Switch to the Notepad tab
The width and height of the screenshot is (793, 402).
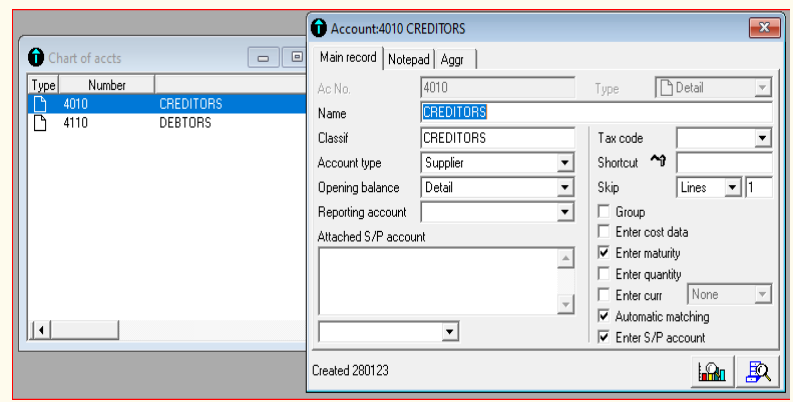click(x=409, y=60)
